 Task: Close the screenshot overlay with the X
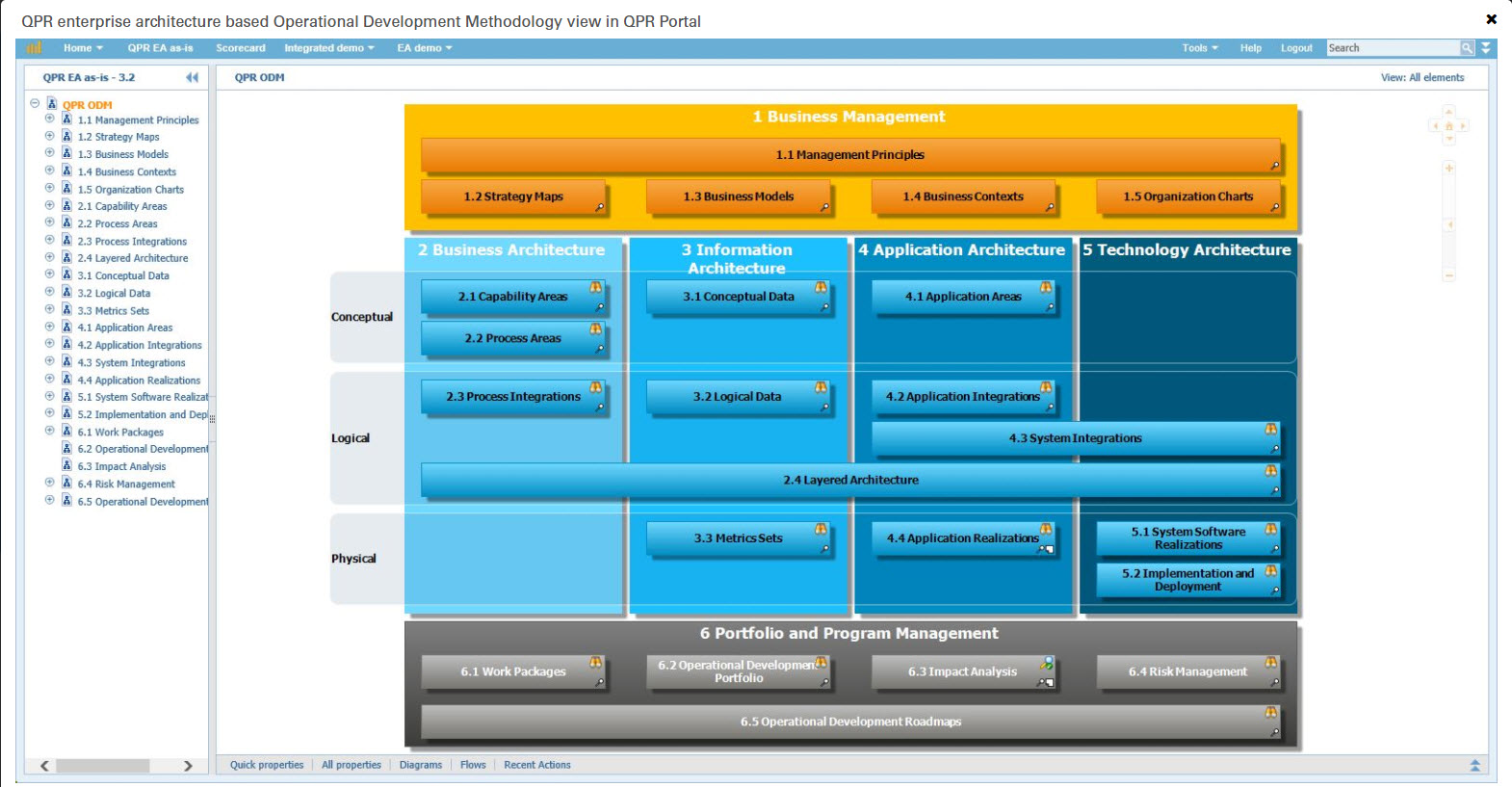(x=1491, y=18)
